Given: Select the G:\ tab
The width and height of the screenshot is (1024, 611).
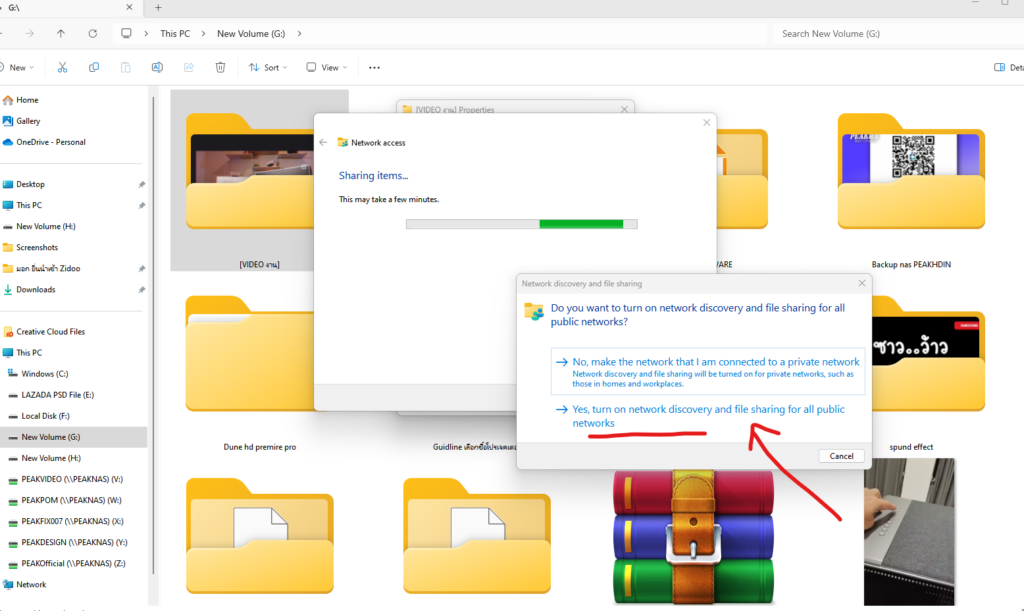Looking at the screenshot, I should pos(69,8).
